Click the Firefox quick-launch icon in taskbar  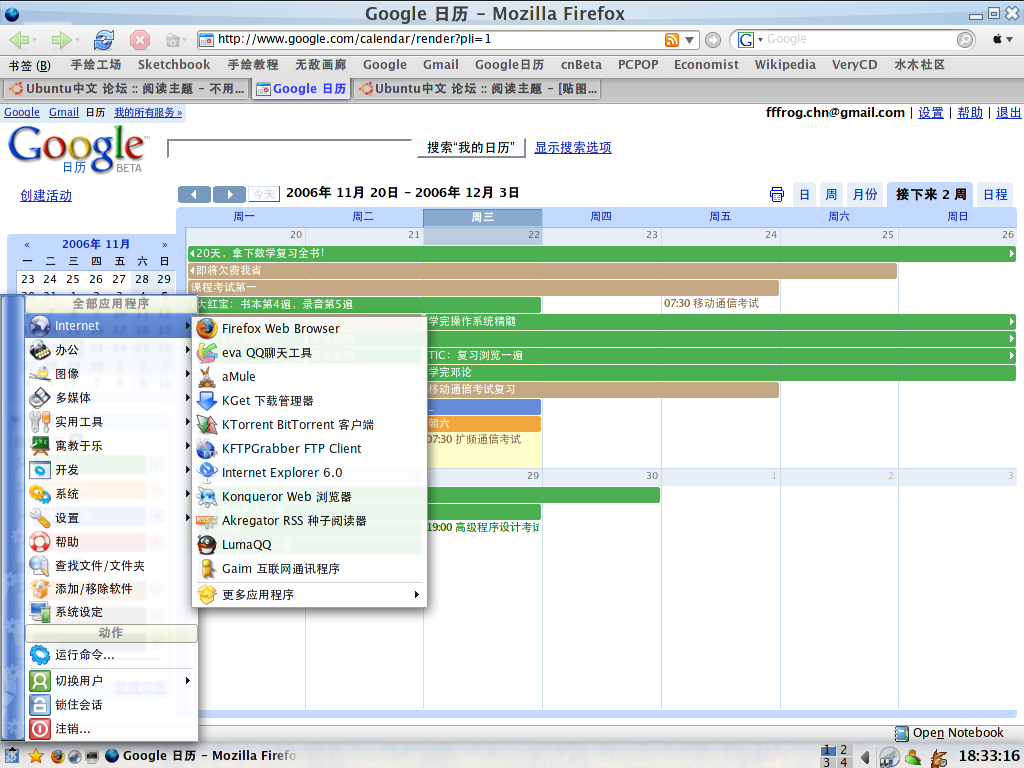57,756
